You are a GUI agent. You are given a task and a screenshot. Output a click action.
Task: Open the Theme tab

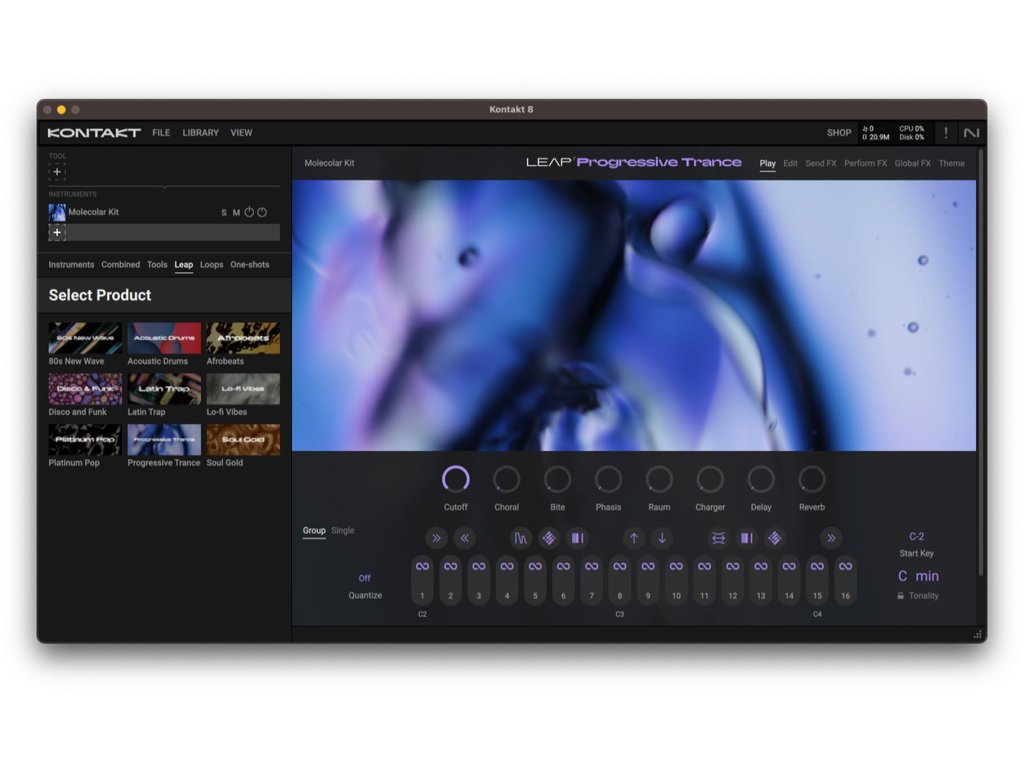(x=952, y=163)
